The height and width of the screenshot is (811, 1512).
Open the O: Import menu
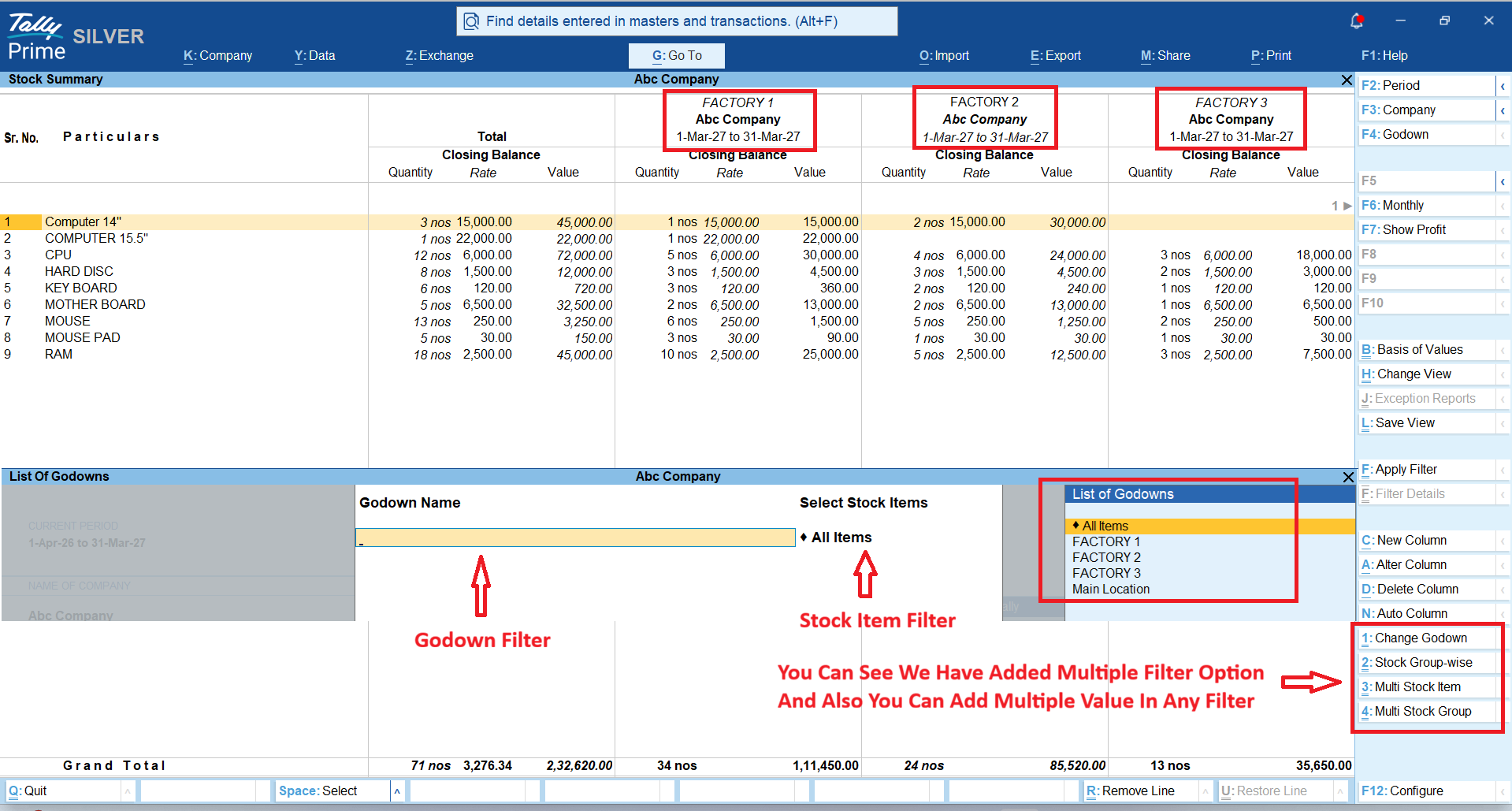(944, 56)
